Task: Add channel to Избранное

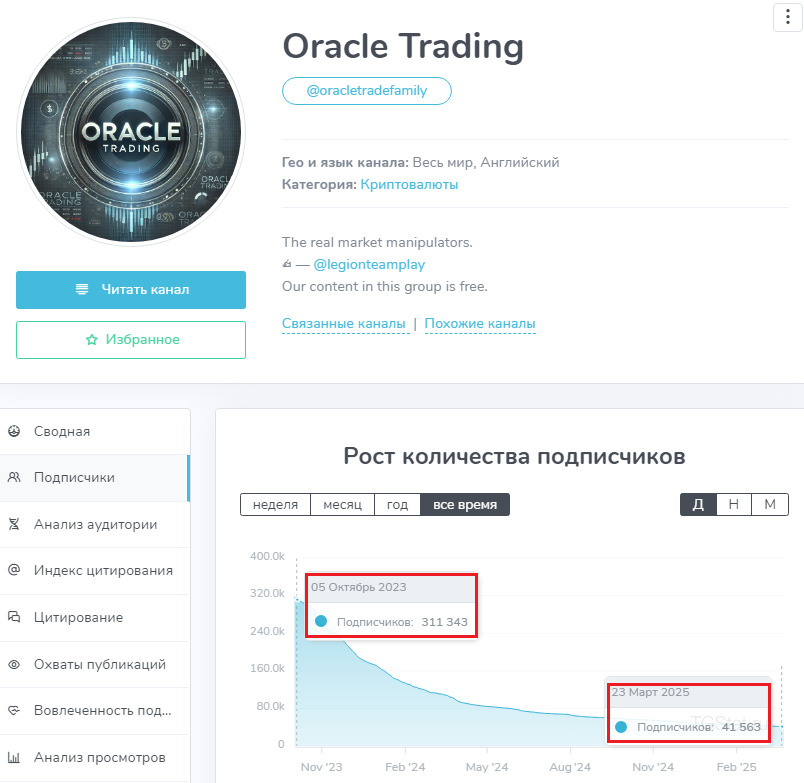Action: point(131,340)
